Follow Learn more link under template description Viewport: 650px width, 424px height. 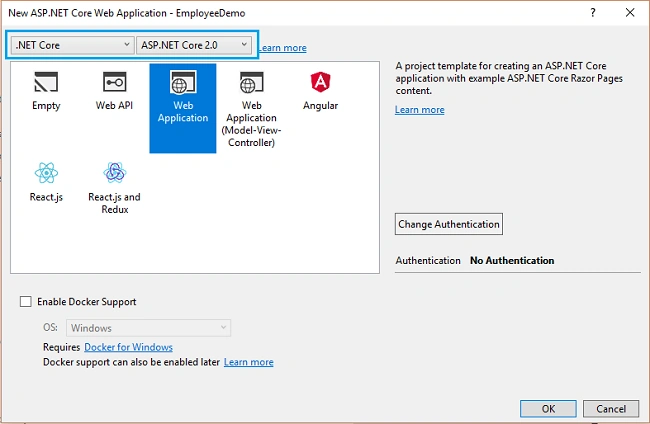(x=420, y=110)
